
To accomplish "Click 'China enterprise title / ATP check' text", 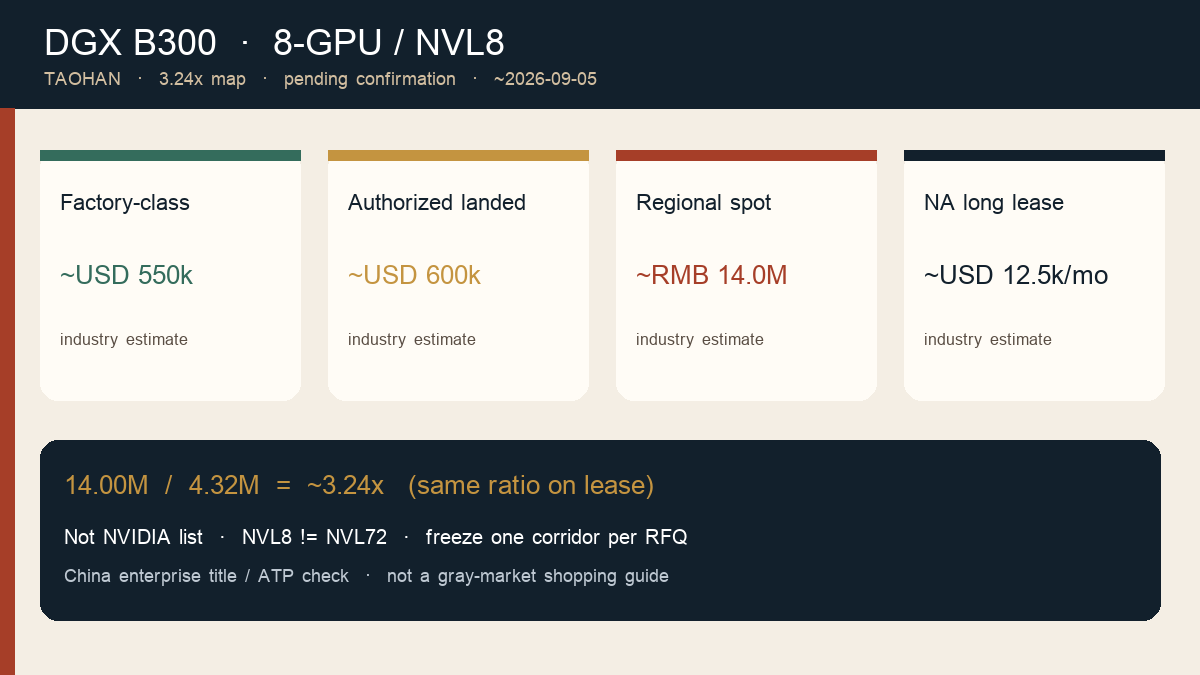I will tap(207, 576).
